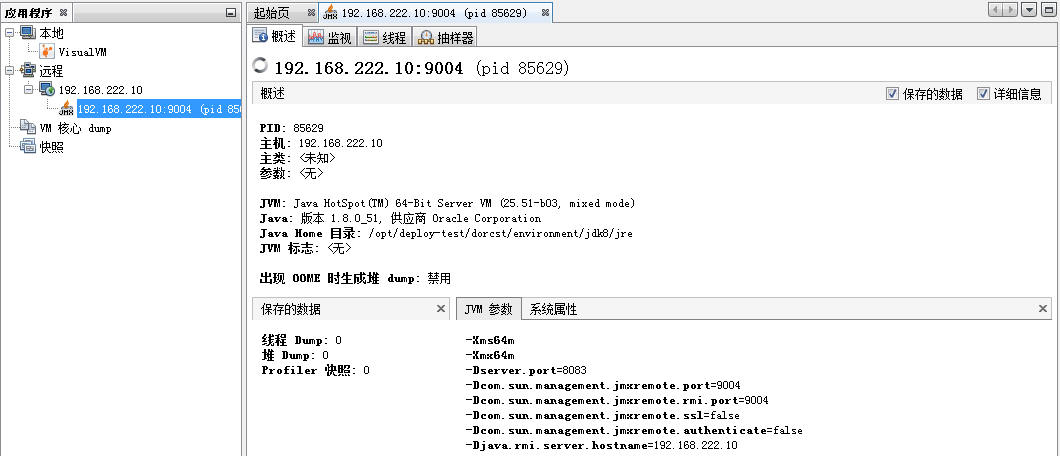Toggle the 保存的数据 checkbox
This screenshot has height=456, width=1060.
tap(892, 94)
